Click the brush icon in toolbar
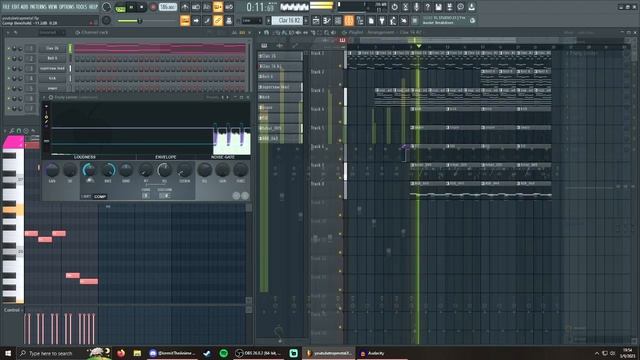Image resolution: width=640 pixels, height=360 pixels. pyautogui.click(x=207, y=20)
